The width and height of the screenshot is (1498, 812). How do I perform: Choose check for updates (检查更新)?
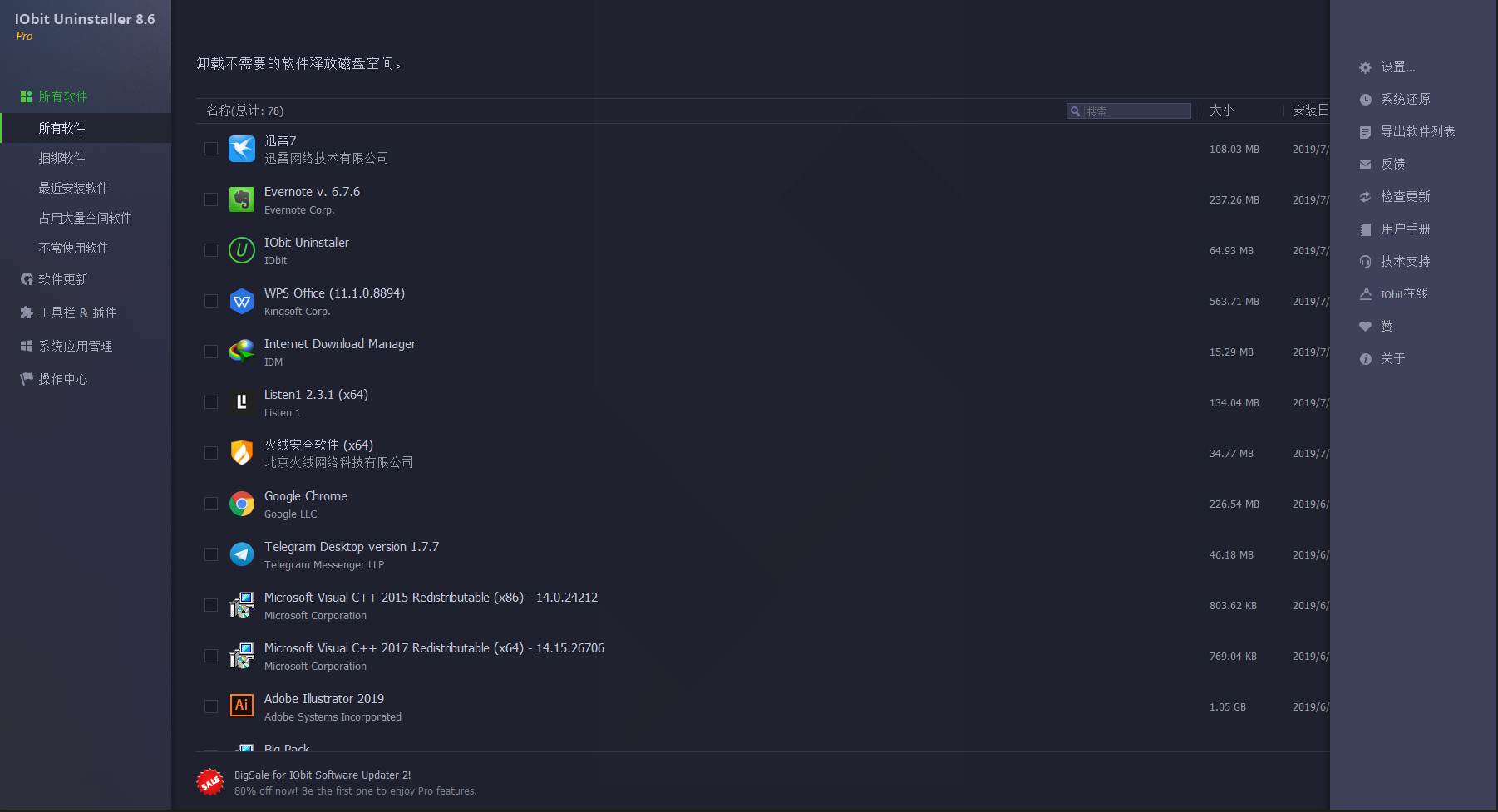[1406, 197]
